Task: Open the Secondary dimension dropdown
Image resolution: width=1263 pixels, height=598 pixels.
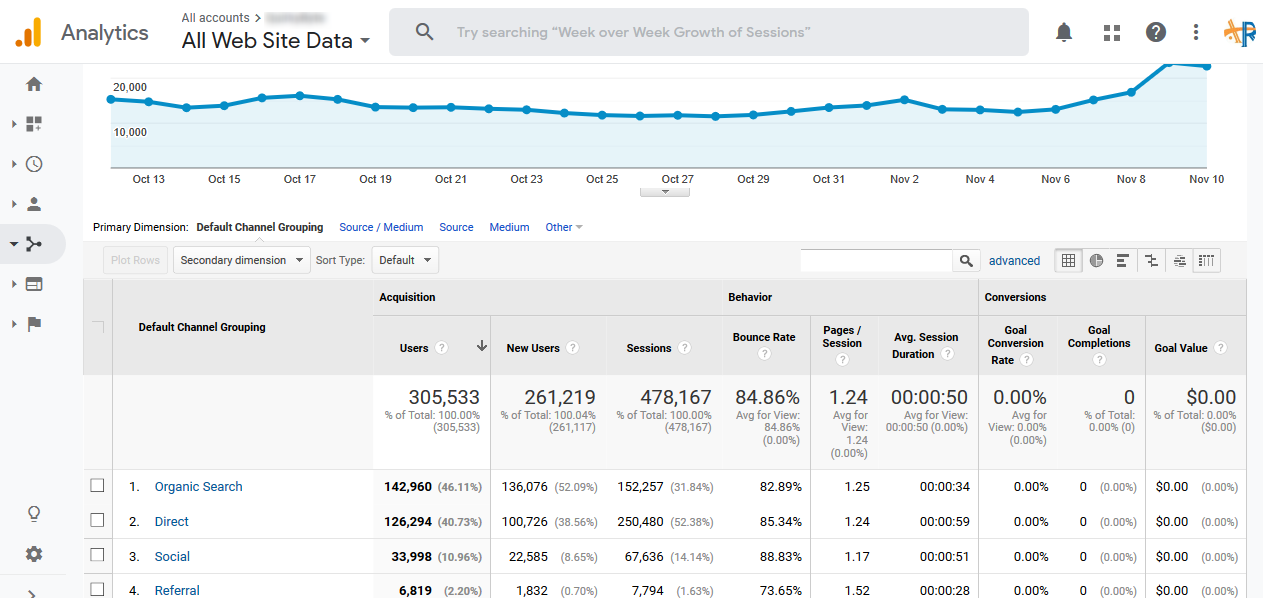Action: coord(241,260)
